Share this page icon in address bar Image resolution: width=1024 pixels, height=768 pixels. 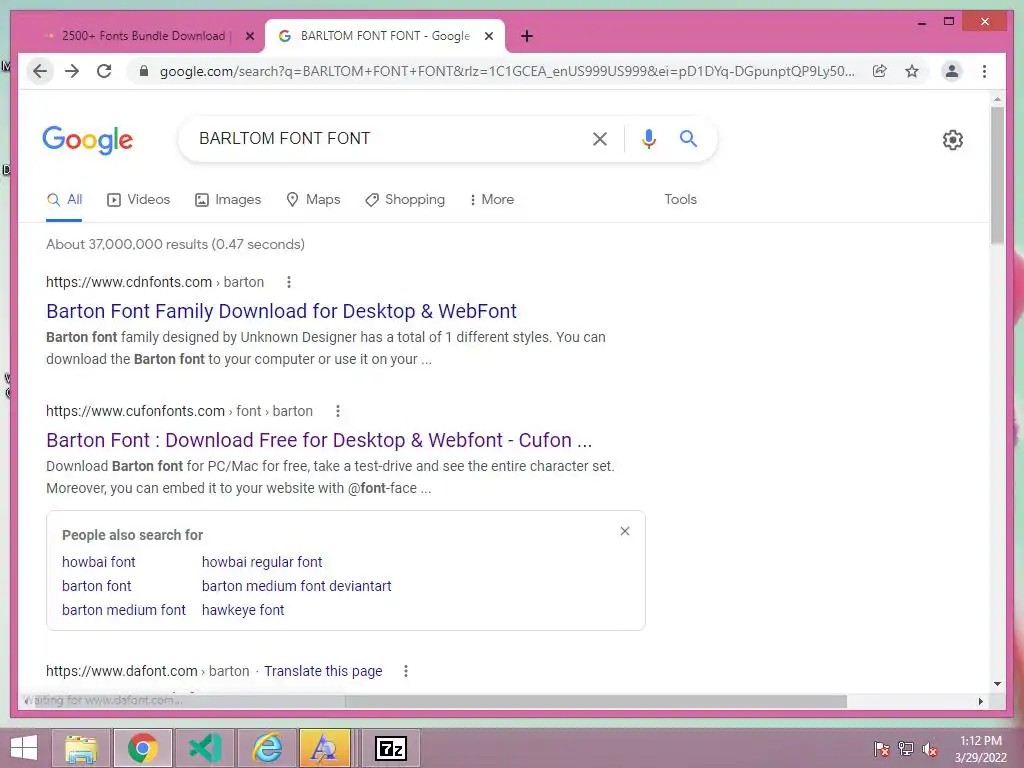coord(880,71)
